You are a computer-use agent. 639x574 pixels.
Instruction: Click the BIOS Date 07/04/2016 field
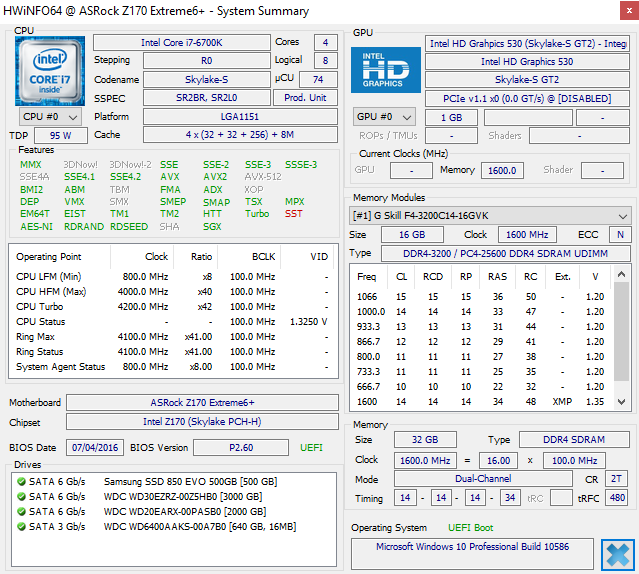click(95, 447)
